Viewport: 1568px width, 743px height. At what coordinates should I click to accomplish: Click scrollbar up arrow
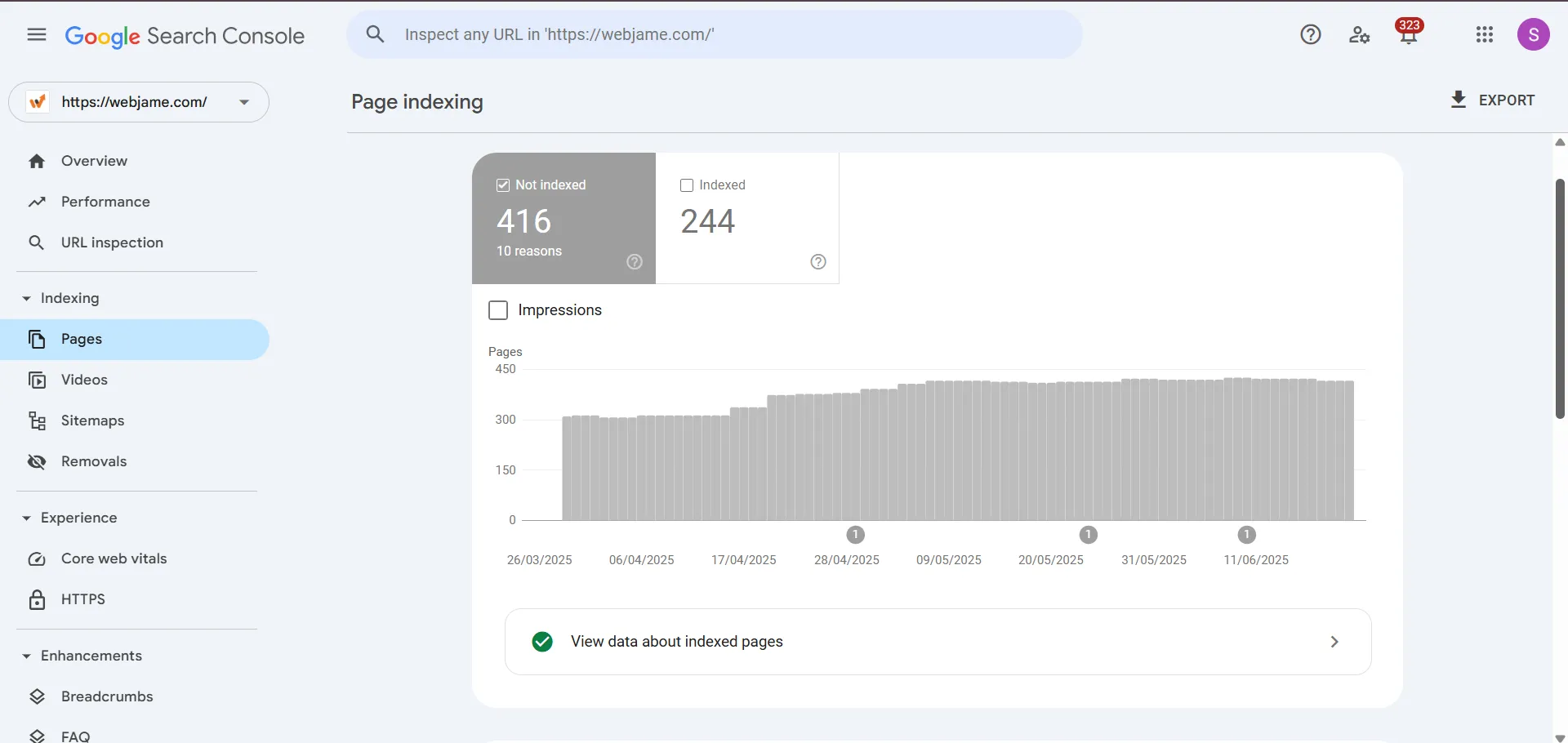(1560, 142)
